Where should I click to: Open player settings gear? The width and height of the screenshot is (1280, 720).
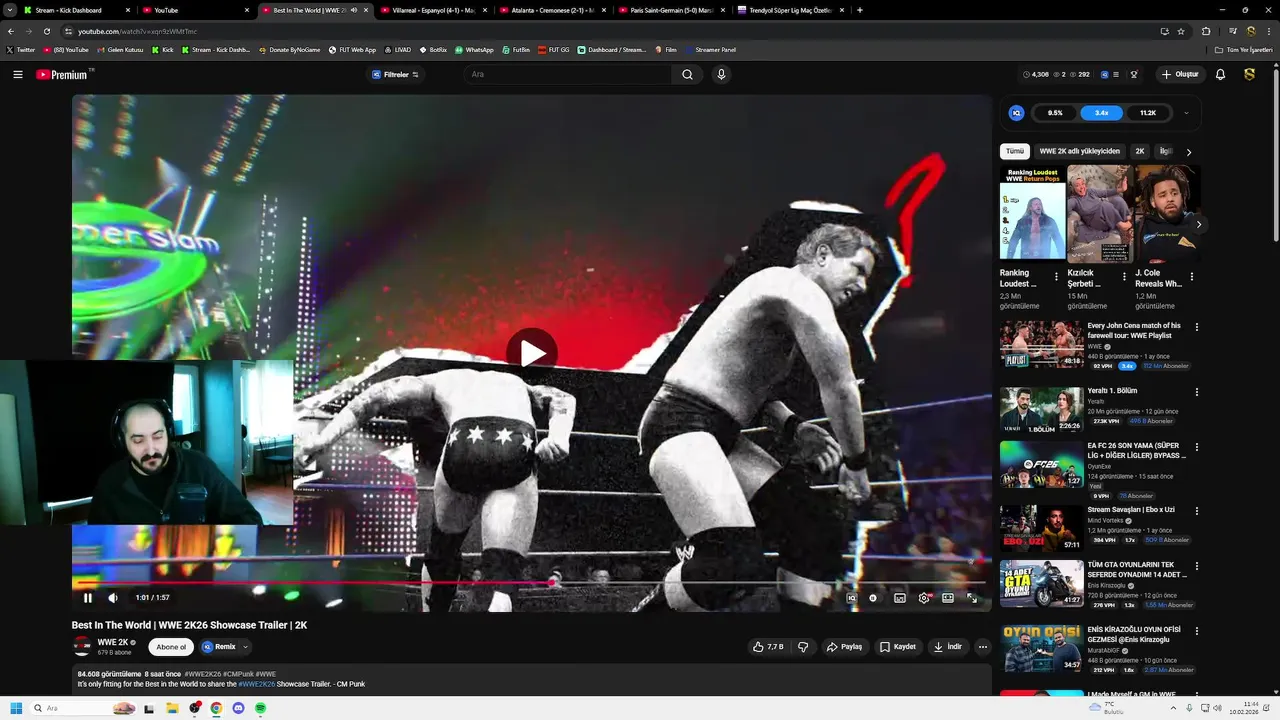(924, 598)
